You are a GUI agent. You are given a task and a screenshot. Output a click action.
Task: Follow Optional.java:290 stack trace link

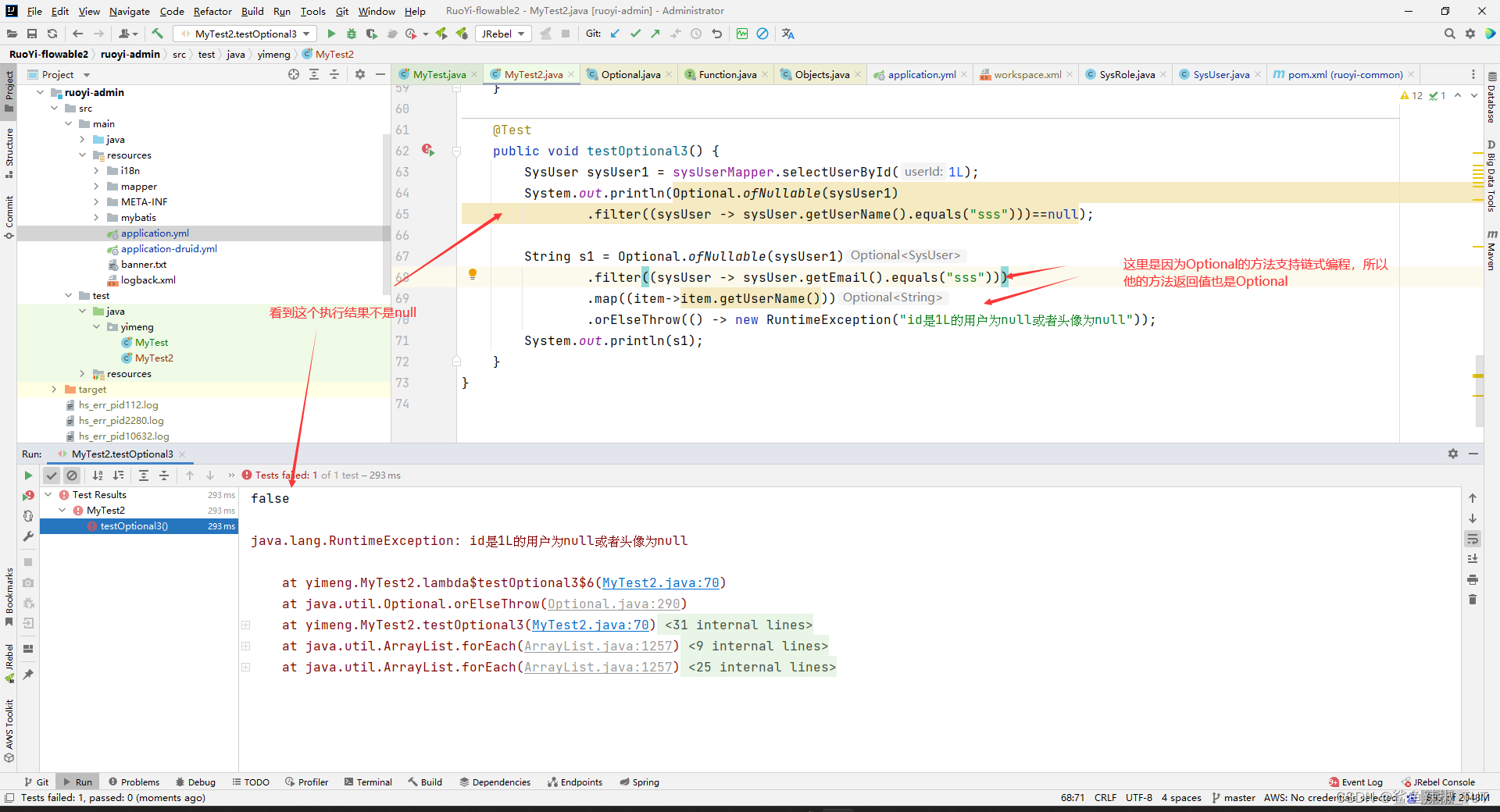pos(613,604)
